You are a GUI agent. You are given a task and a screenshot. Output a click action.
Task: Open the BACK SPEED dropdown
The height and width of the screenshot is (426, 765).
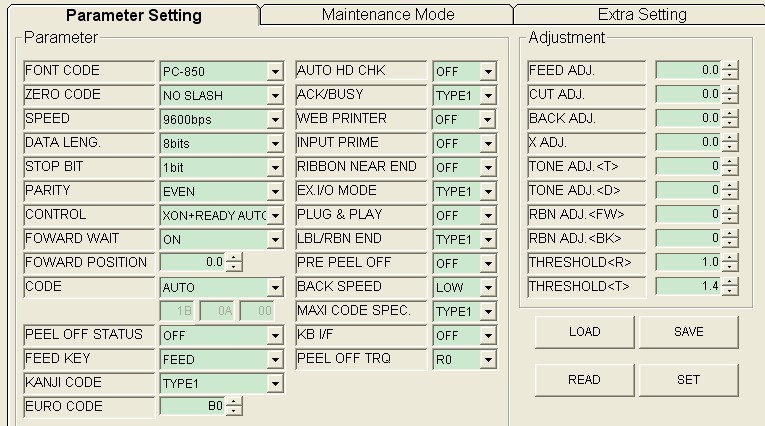[x=488, y=287]
